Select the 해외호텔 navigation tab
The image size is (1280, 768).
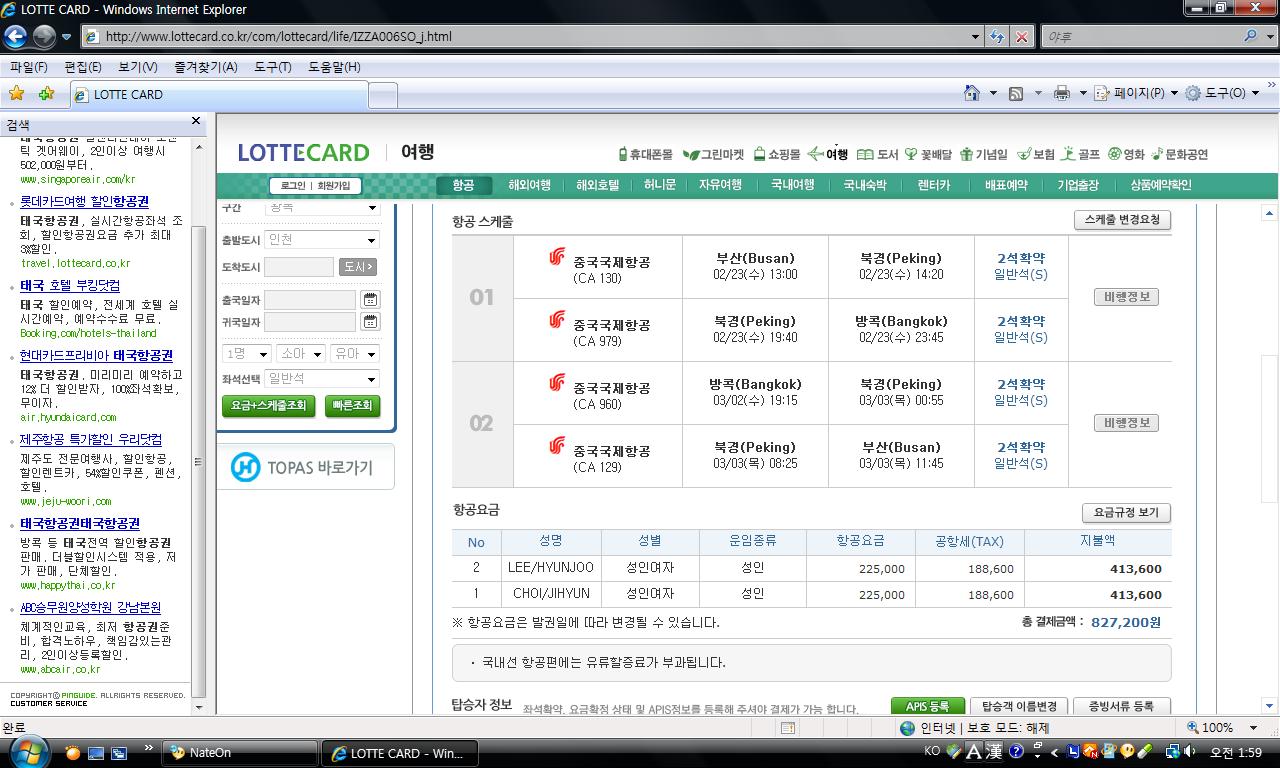[x=597, y=185]
